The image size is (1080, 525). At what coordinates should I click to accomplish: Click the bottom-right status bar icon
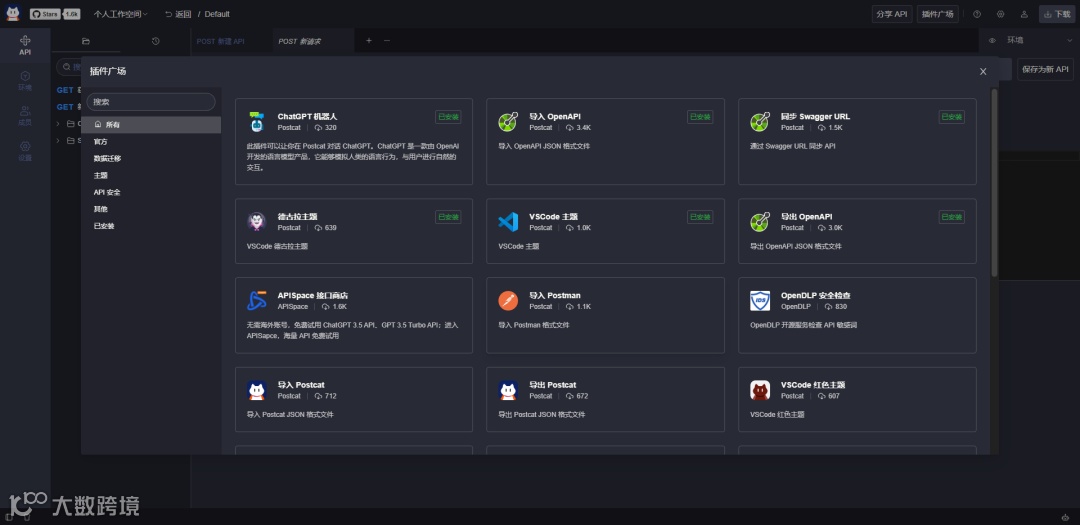1066,517
